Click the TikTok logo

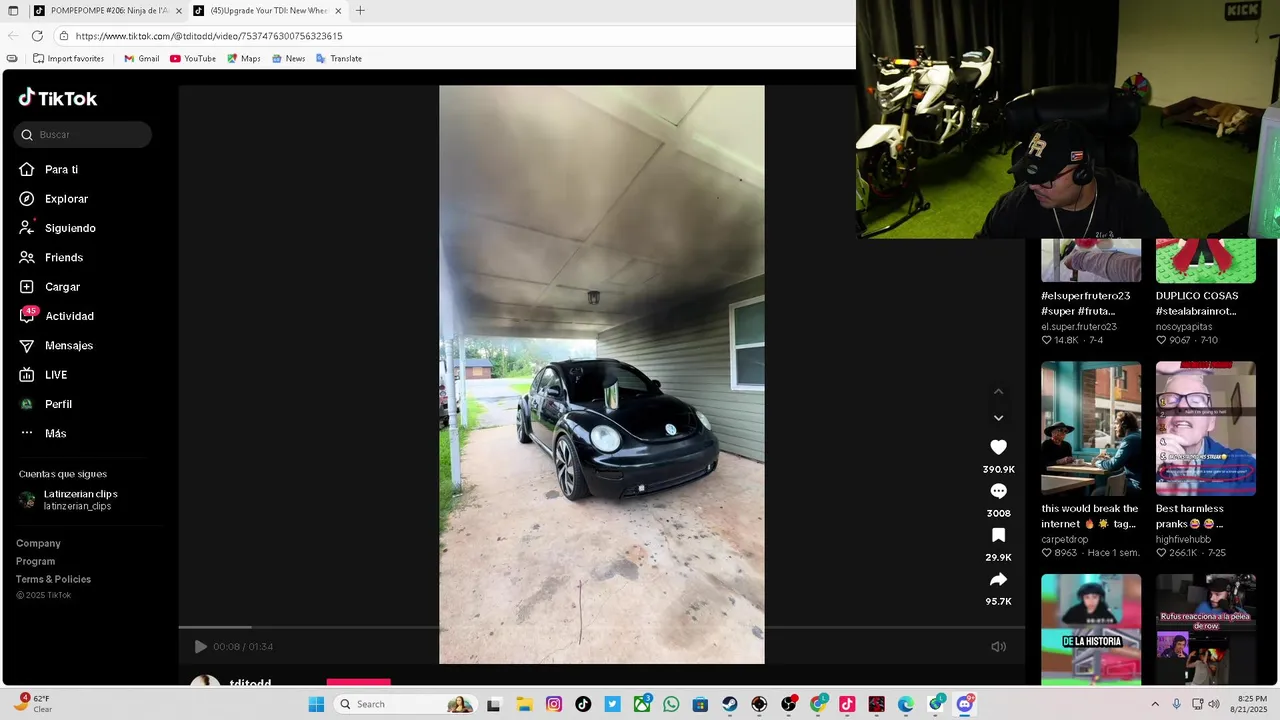point(58,98)
